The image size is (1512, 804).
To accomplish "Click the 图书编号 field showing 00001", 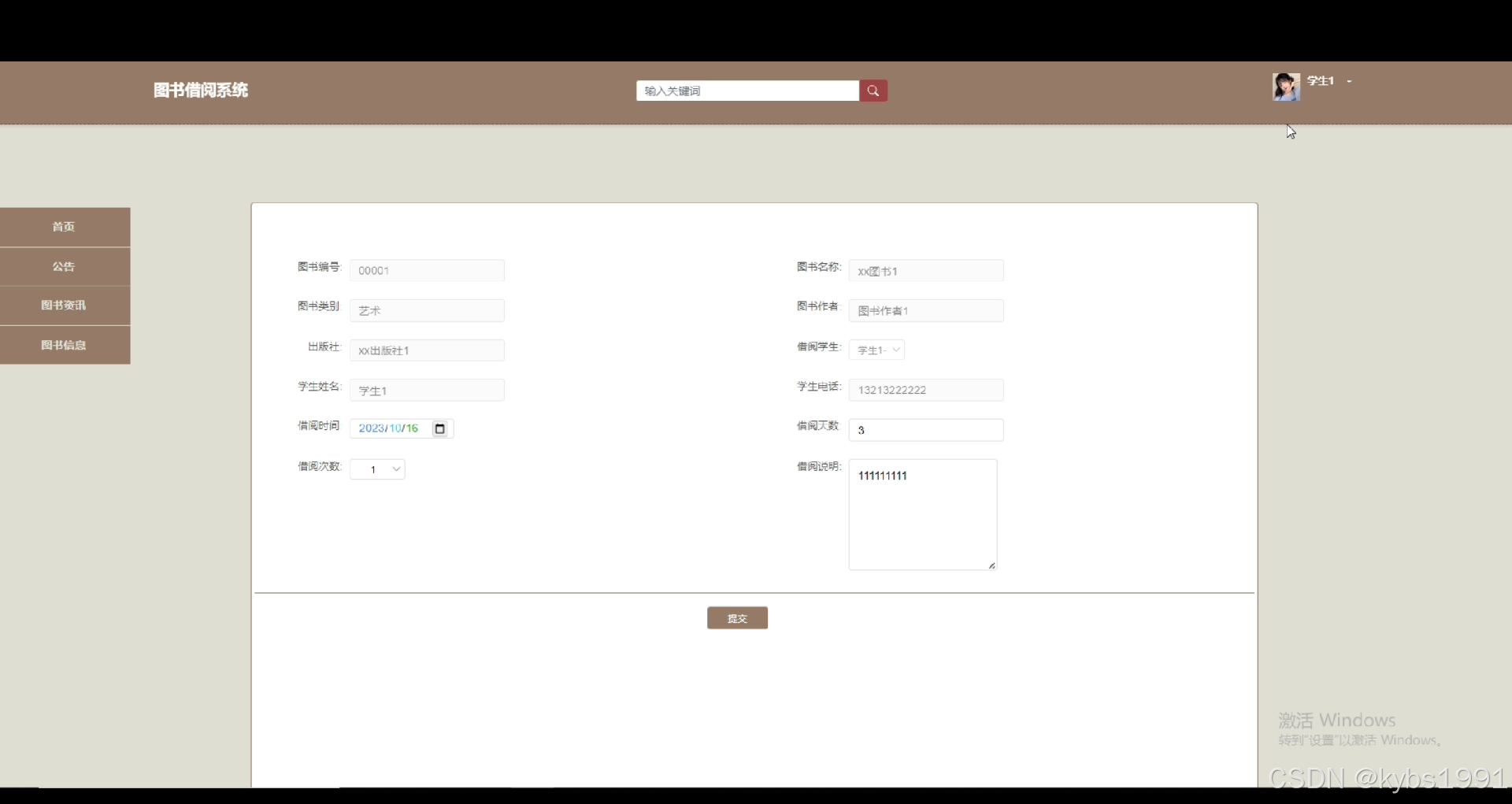I will click(427, 270).
